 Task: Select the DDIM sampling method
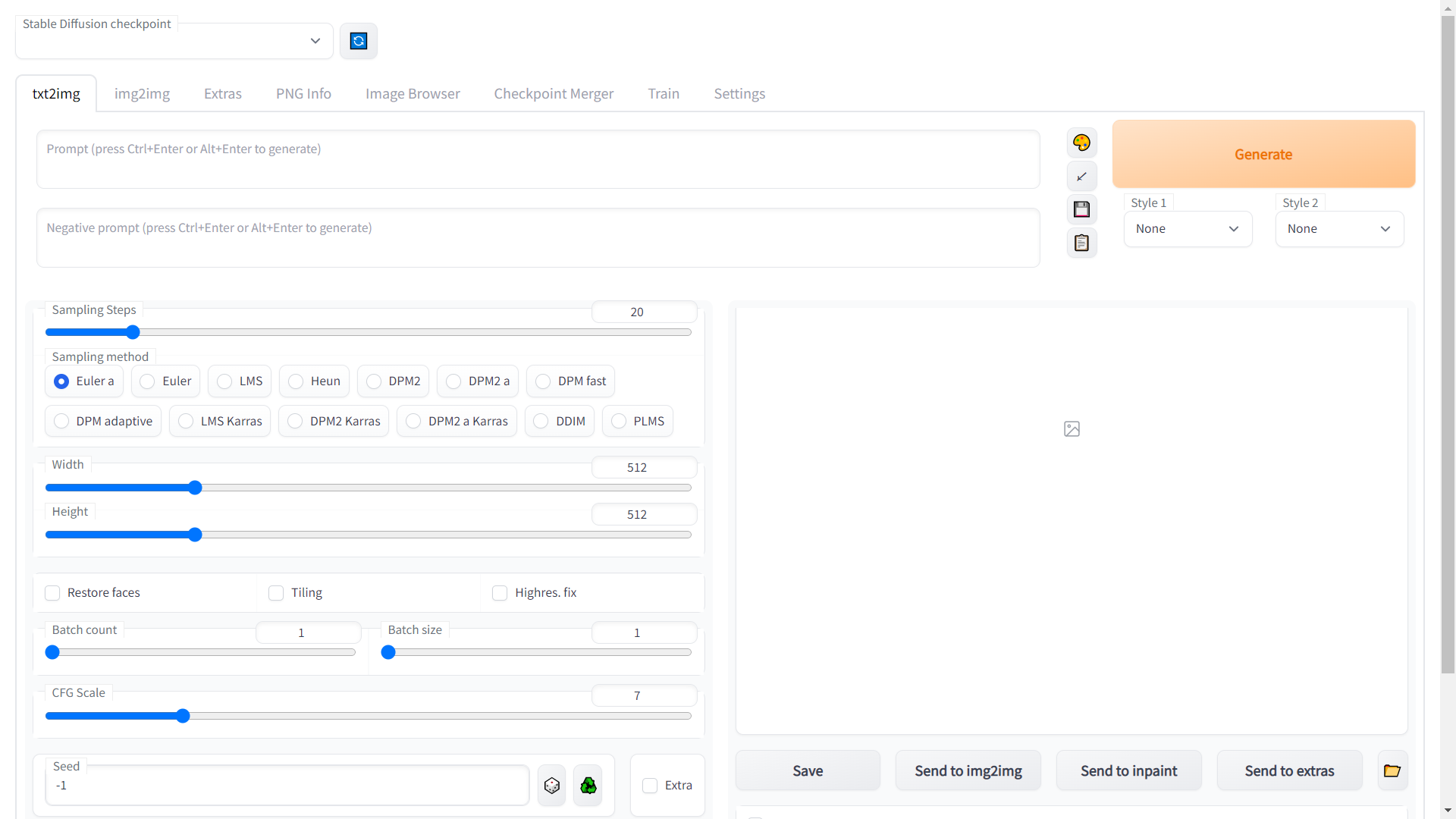[541, 421]
